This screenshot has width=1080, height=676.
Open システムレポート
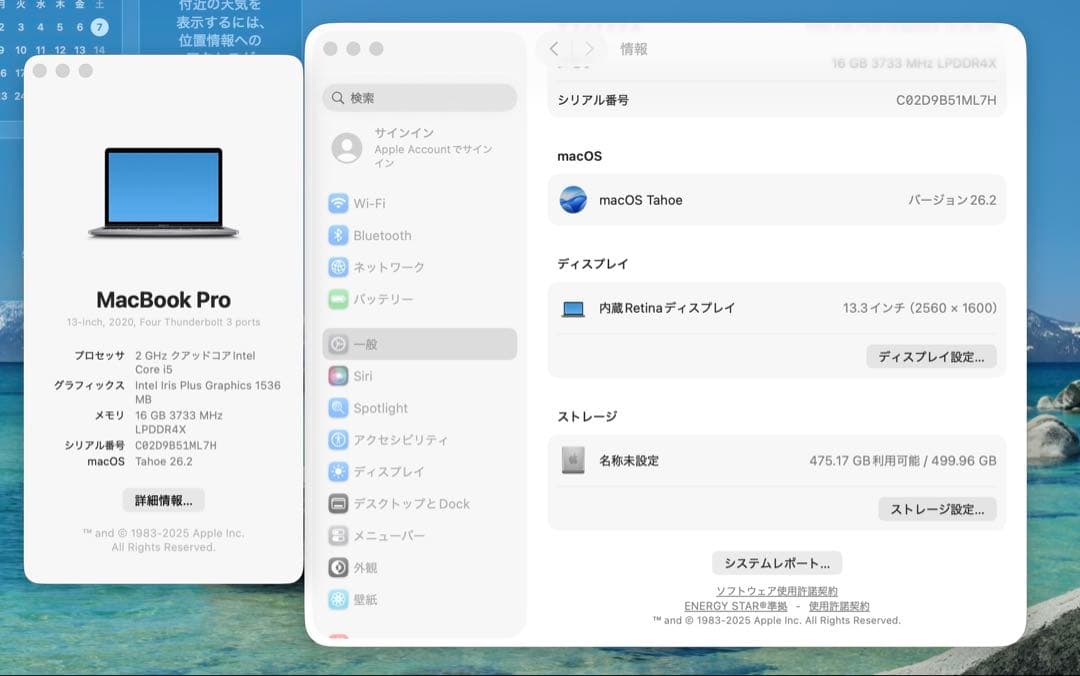[776, 562]
